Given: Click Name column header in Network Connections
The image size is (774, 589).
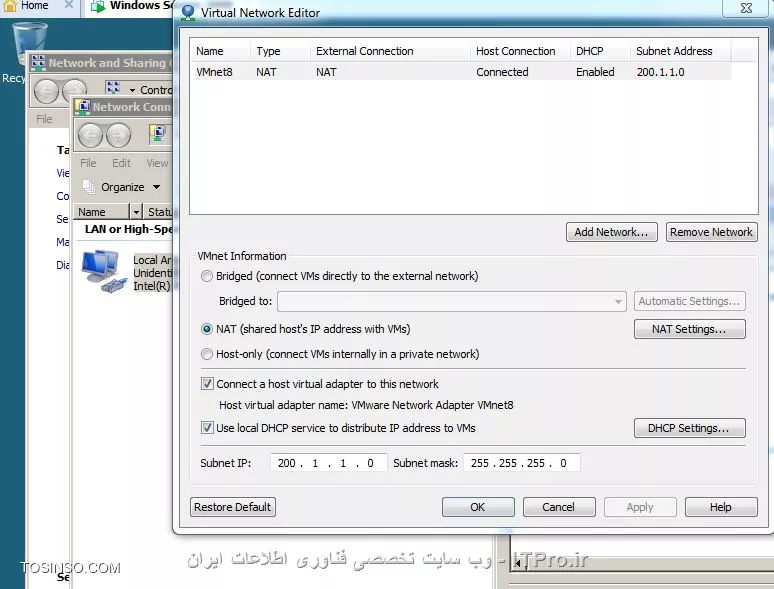Looking at the screenshot, I should [x=102, y=212].
